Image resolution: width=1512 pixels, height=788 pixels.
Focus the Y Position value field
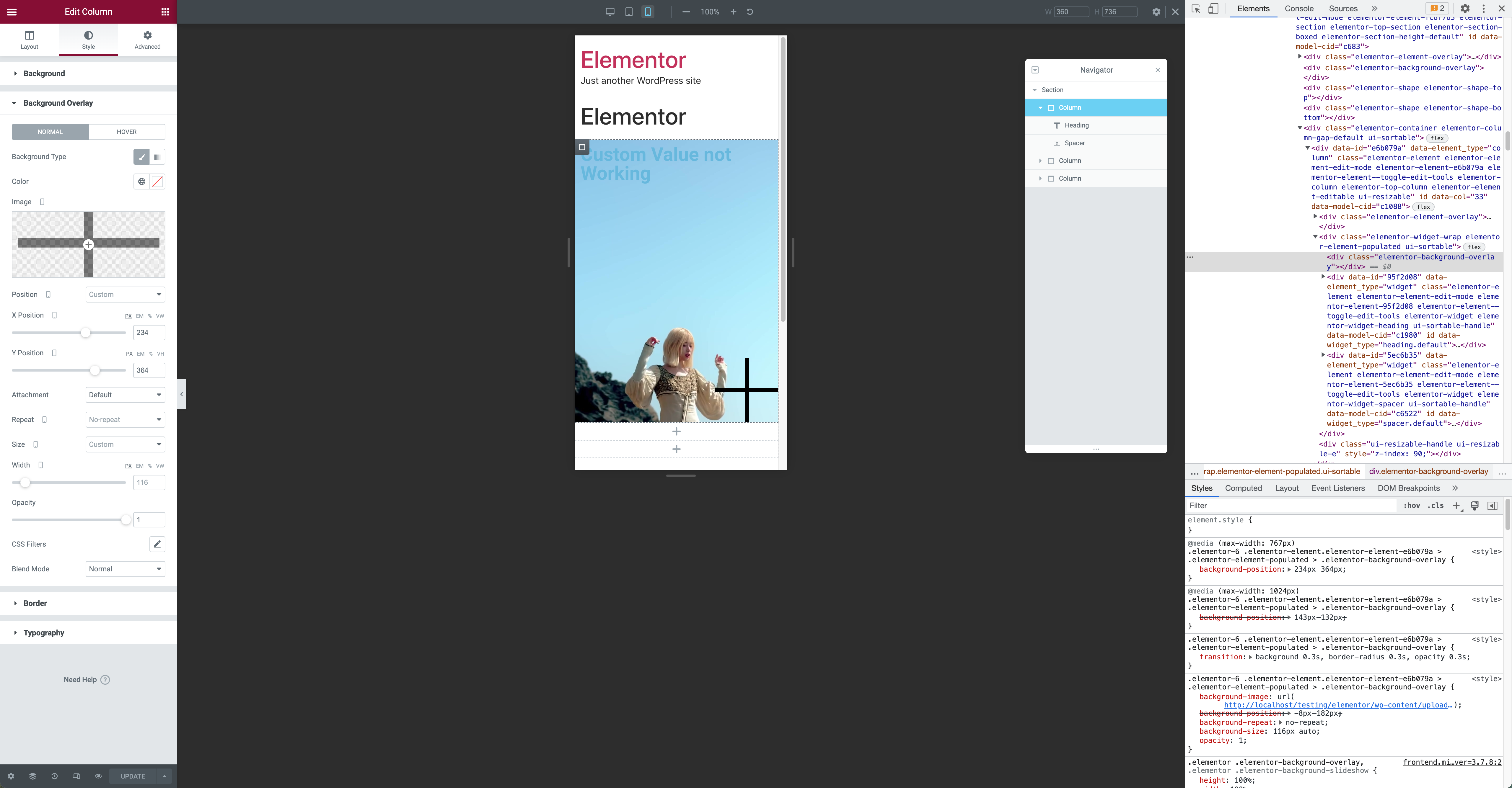[x=149, y=370]
